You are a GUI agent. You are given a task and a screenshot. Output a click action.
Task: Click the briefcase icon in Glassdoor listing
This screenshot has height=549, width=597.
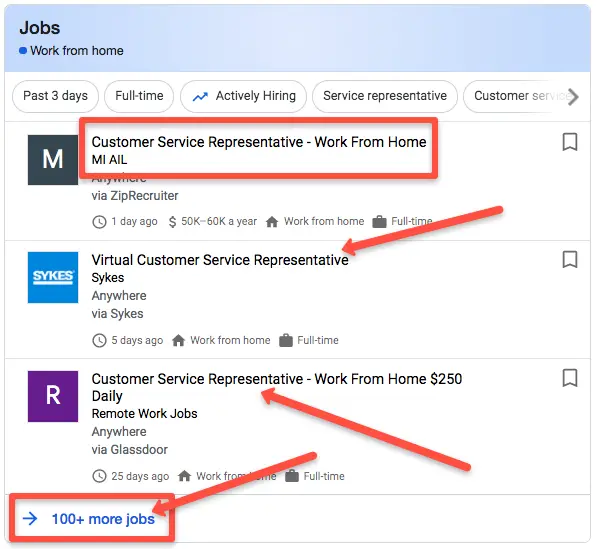point(292,476)
